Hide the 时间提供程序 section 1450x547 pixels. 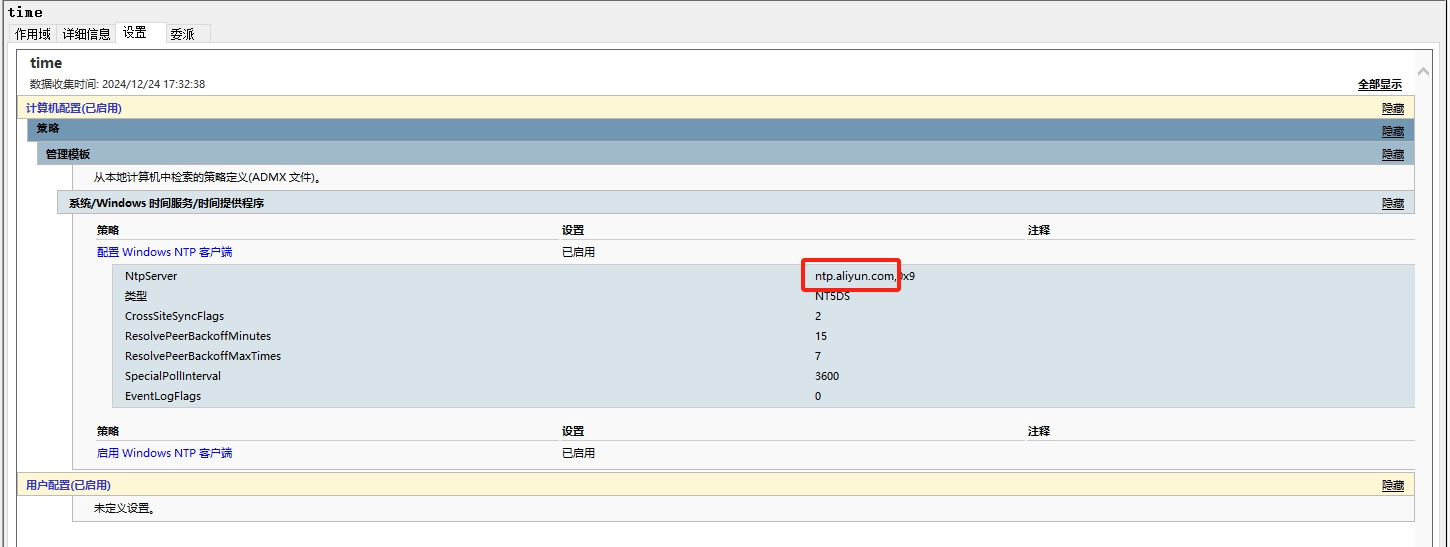point(1393,203)
